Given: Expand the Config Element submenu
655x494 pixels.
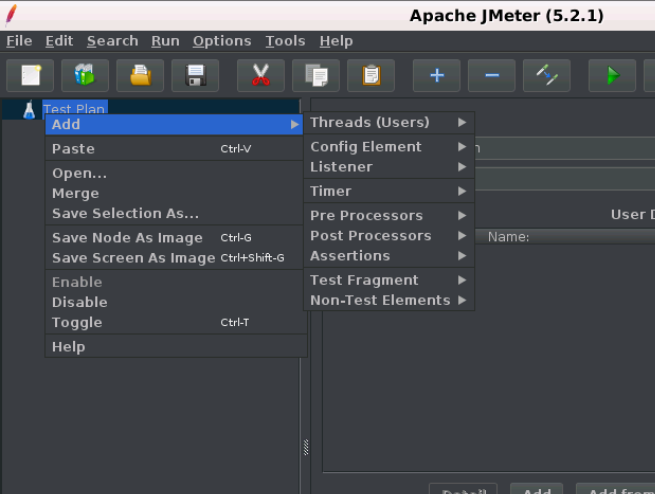Looking at the screenshot, I should point(389,147).
